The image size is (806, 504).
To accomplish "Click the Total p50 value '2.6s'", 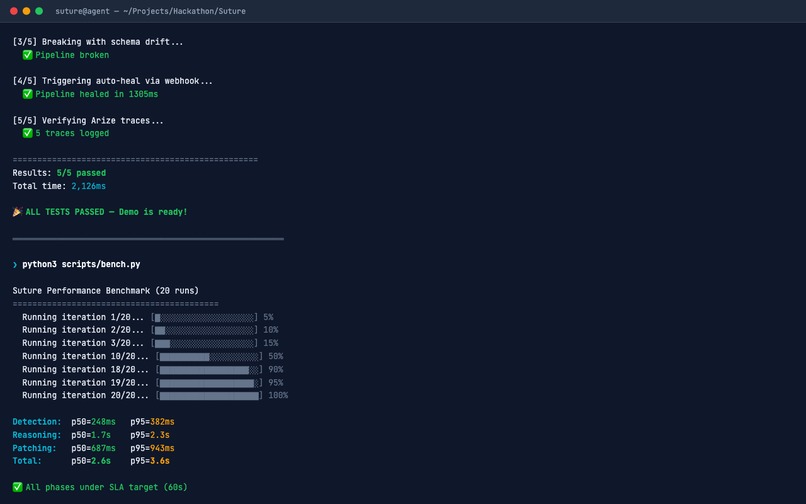I will pos(101,461).
